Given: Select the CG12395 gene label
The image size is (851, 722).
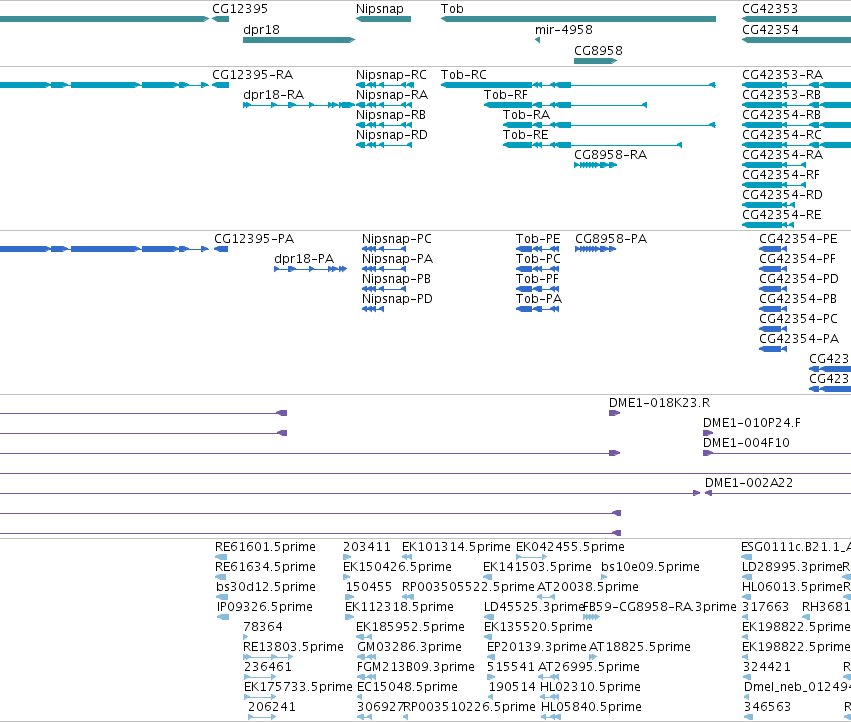Looking at the screenshot, I should [x=239, y=9].
